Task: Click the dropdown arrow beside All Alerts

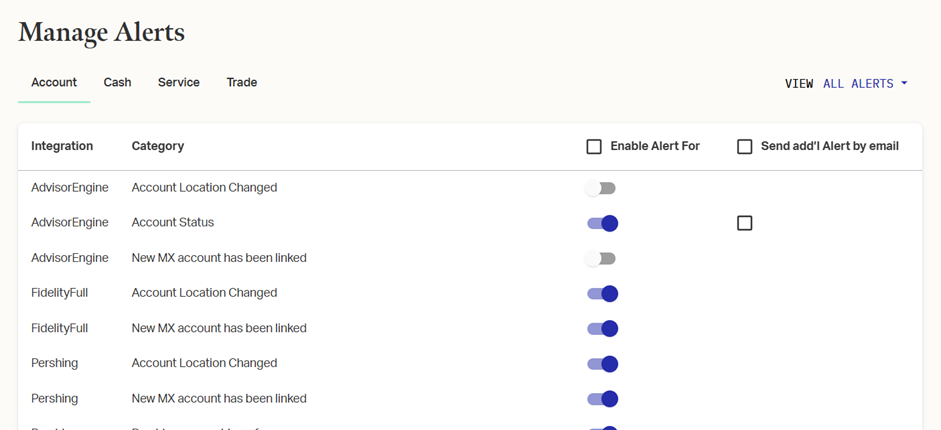Action: pos(904,84)
